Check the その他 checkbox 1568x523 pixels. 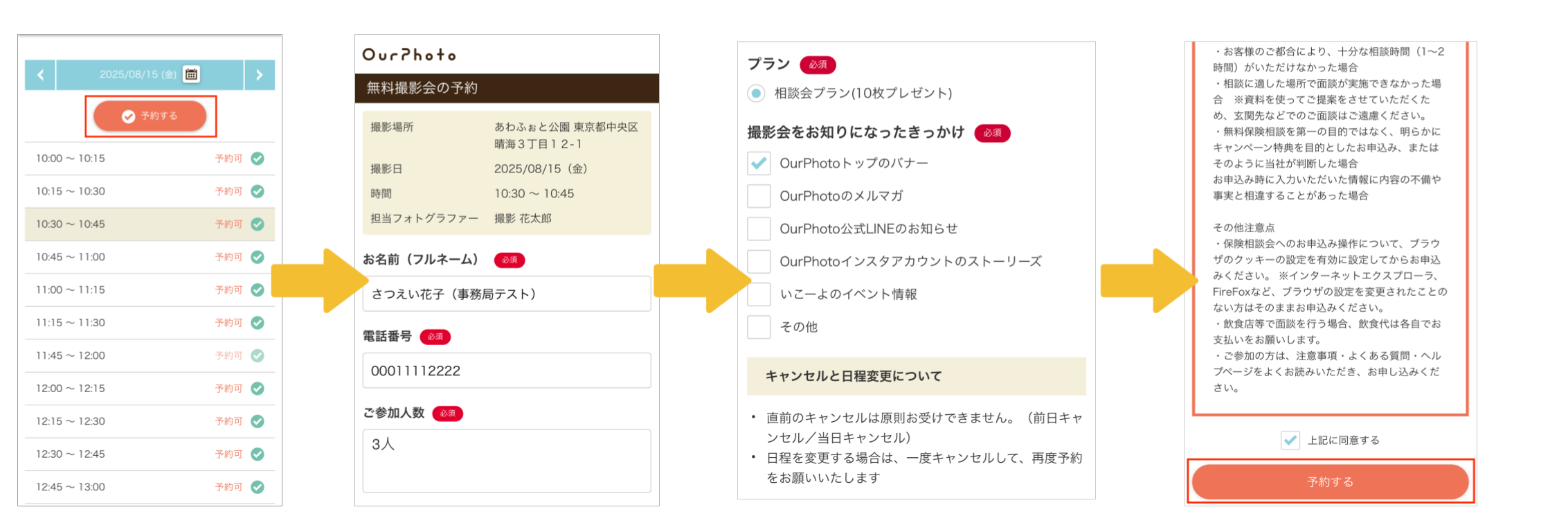pos(759,327)
